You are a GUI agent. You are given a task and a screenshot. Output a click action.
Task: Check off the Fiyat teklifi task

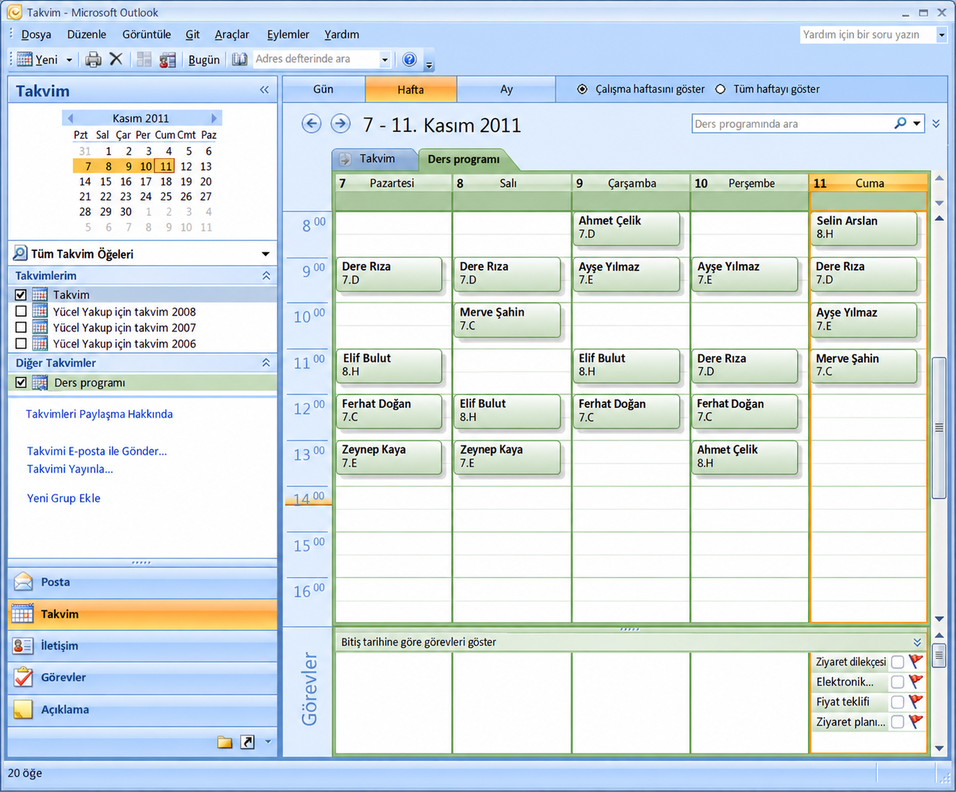(897, 702)
